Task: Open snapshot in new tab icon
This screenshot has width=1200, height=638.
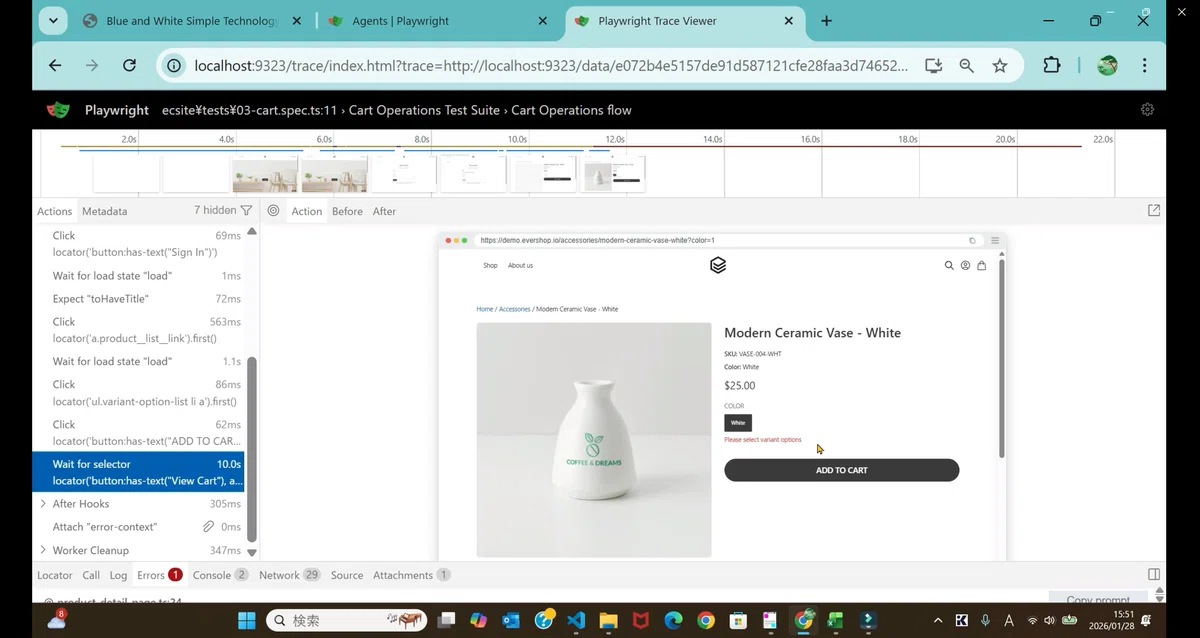Action: click(x=1154, y=210)
